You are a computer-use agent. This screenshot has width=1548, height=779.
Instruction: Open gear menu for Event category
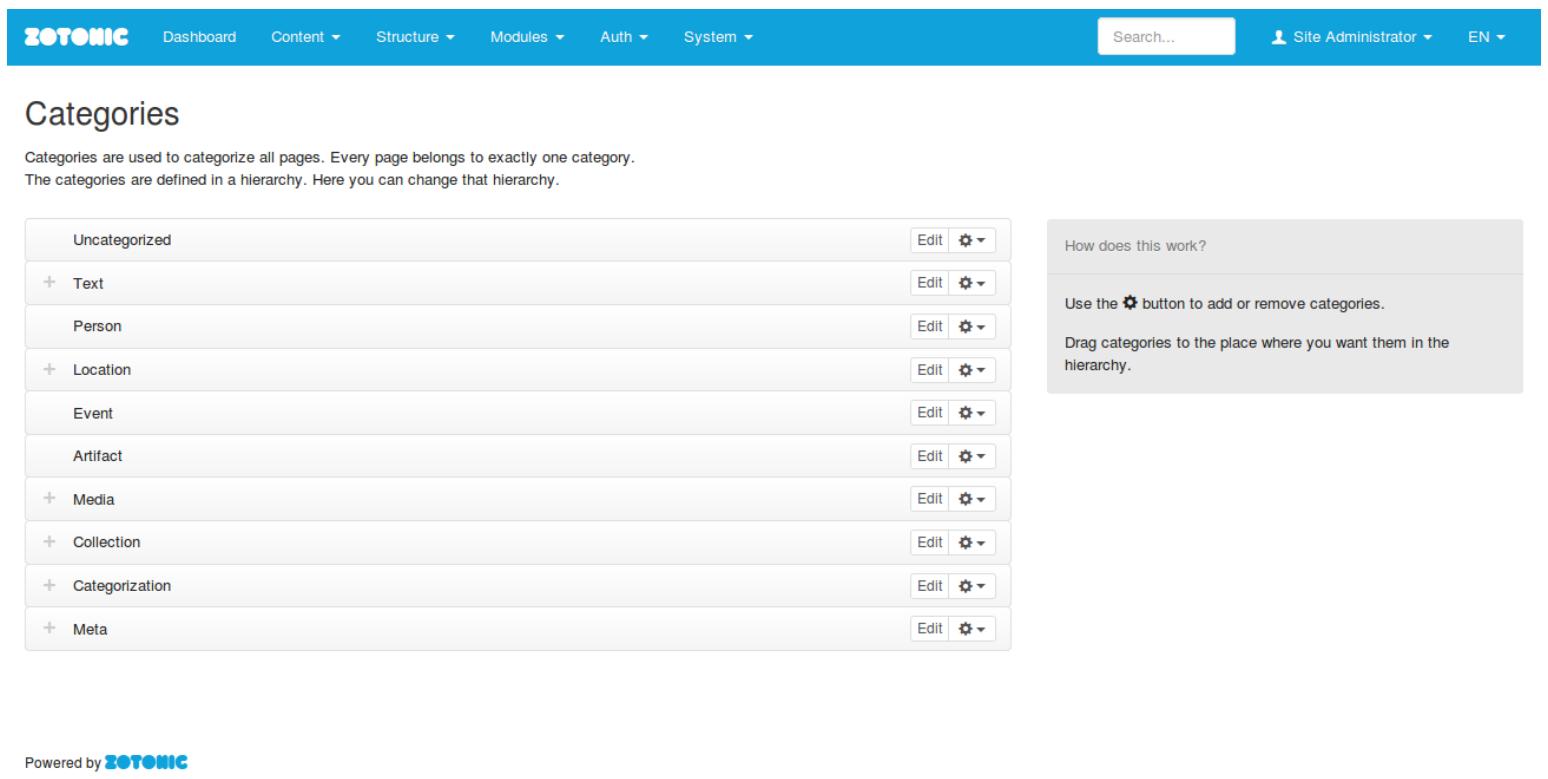972,413
